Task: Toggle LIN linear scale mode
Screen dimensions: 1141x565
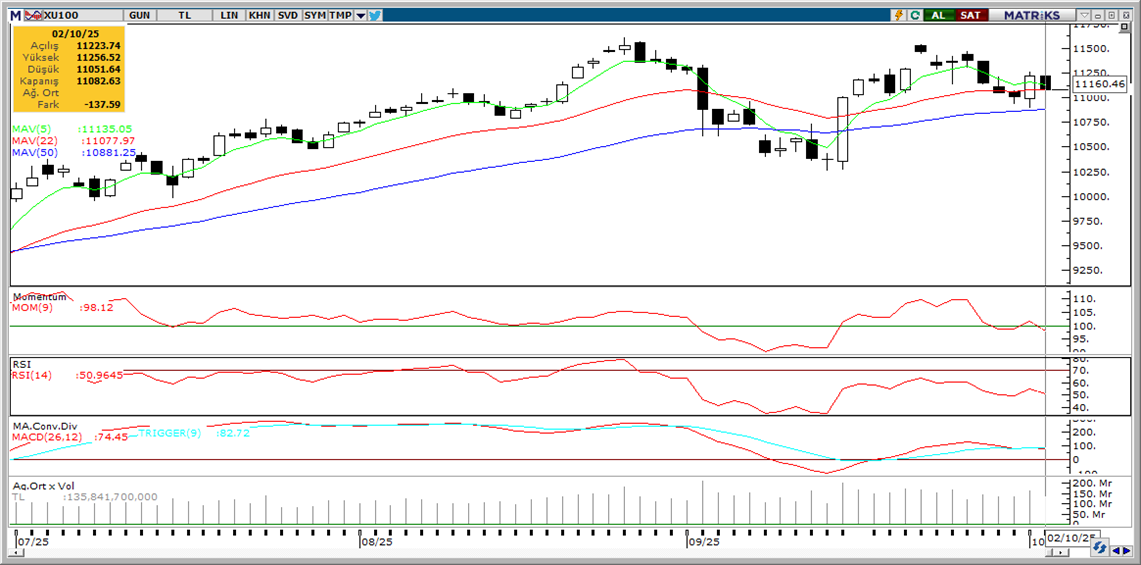Action: 229,15
